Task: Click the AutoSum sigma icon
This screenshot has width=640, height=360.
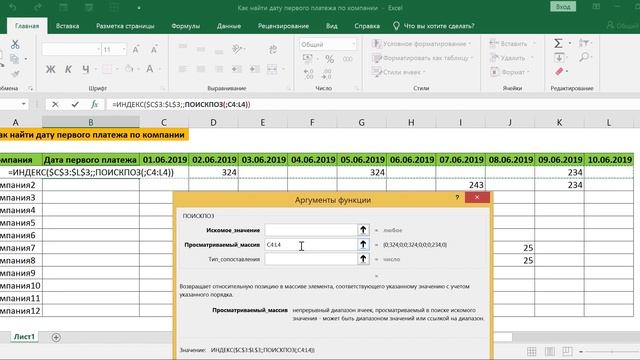Action: (558, 43)
